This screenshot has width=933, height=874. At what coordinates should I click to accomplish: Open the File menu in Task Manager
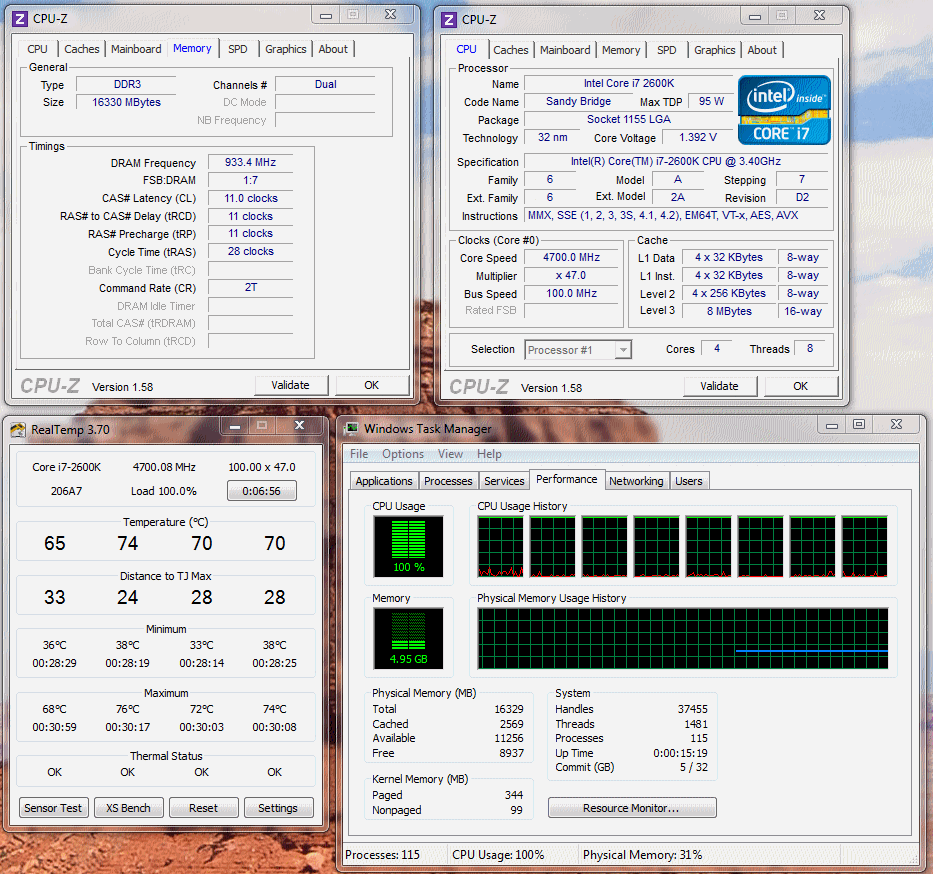[x=359, y=454]
